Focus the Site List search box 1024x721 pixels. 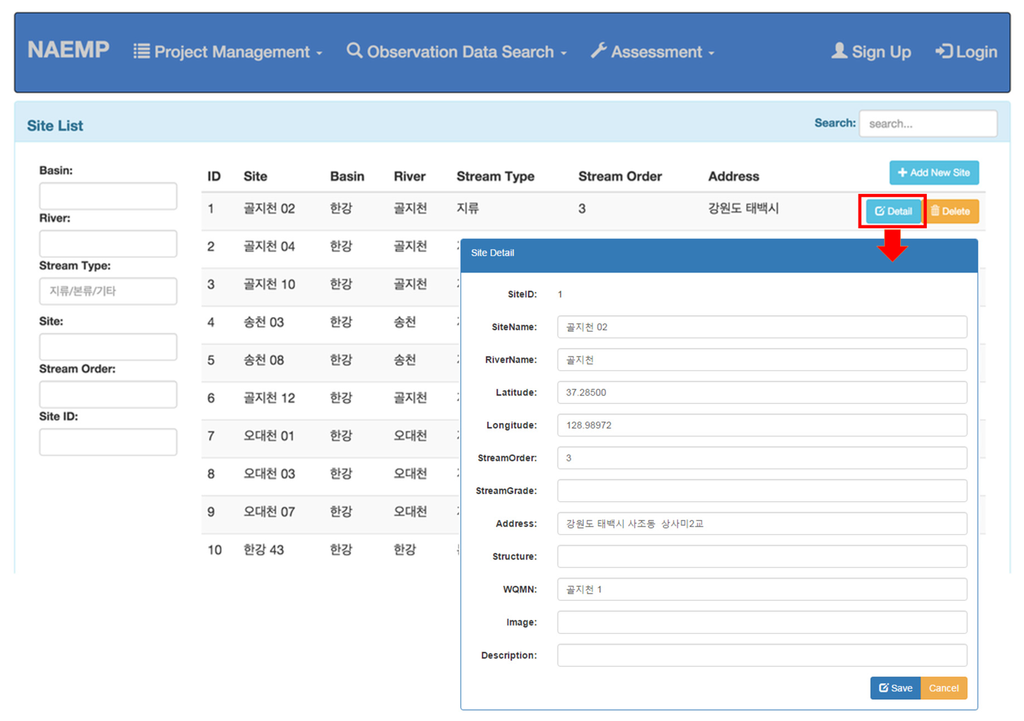click(x=927, y=124)
